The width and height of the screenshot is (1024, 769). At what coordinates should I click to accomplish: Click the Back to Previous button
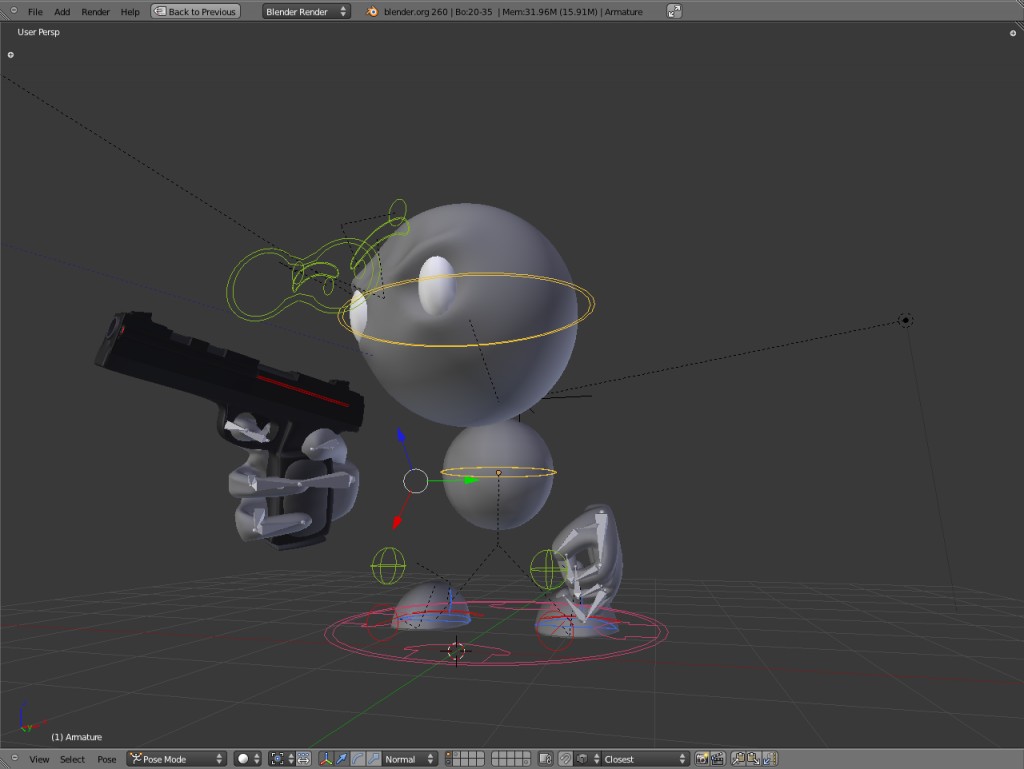click(194, 11)
